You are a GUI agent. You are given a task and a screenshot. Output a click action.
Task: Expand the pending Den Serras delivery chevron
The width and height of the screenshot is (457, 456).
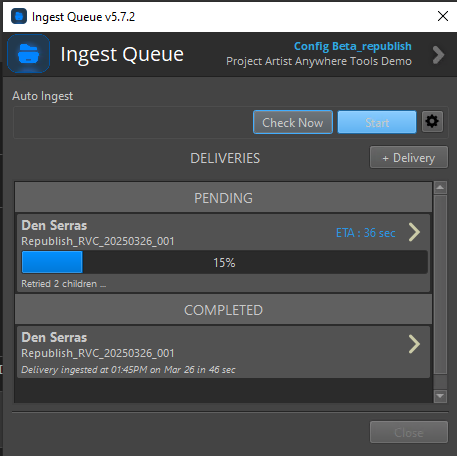click(414, 232)
